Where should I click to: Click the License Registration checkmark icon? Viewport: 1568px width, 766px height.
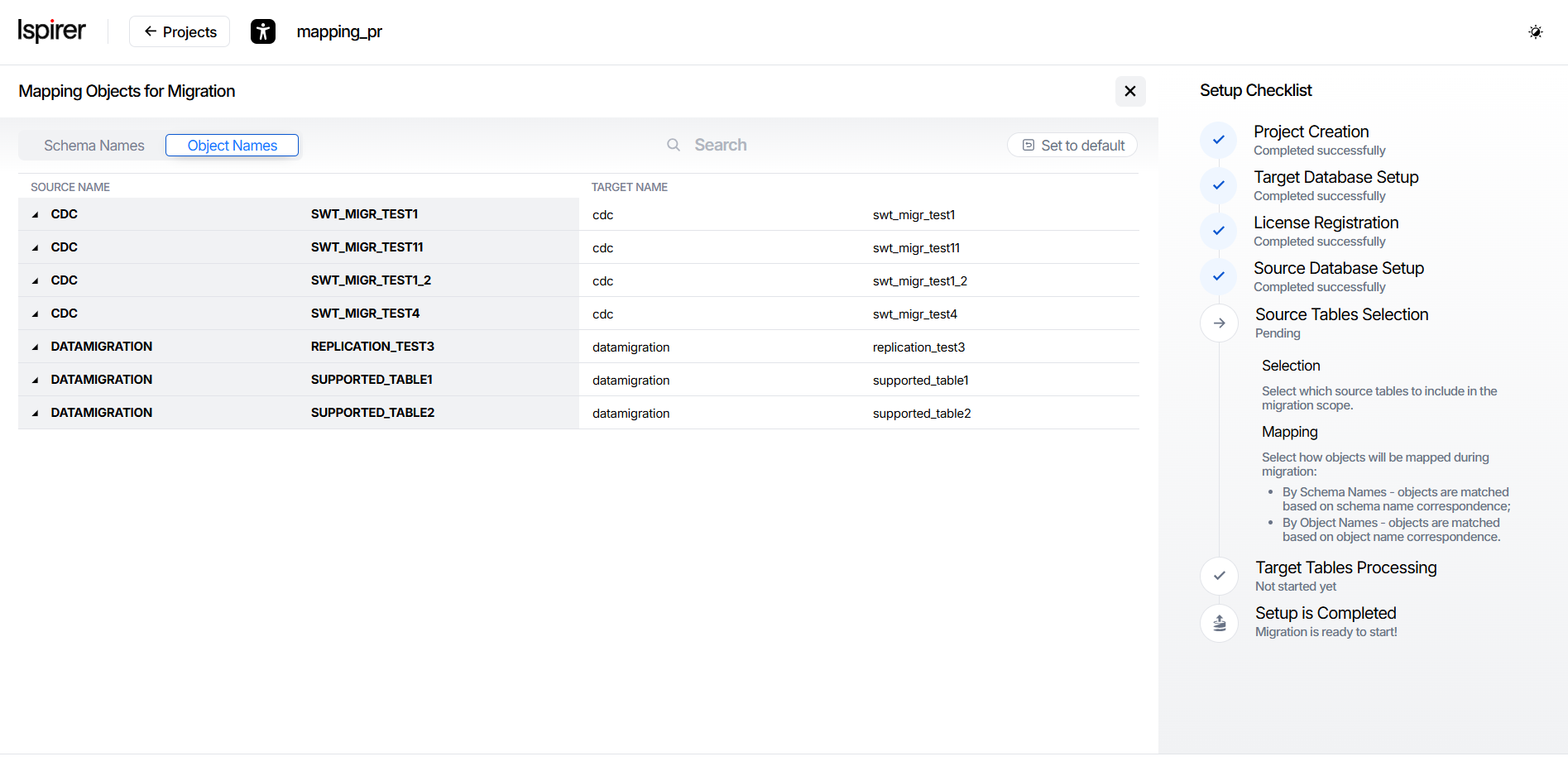[1218, 231]
